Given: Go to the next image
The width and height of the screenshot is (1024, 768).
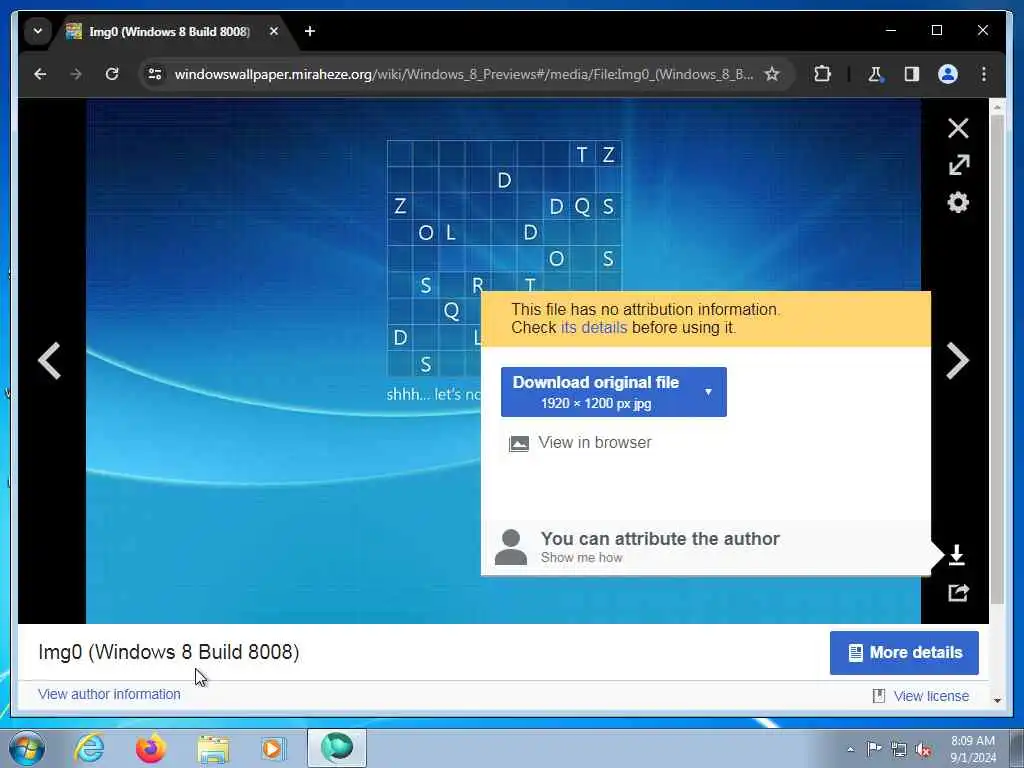Looking at the screenshot, I should [x=957, y=360].
